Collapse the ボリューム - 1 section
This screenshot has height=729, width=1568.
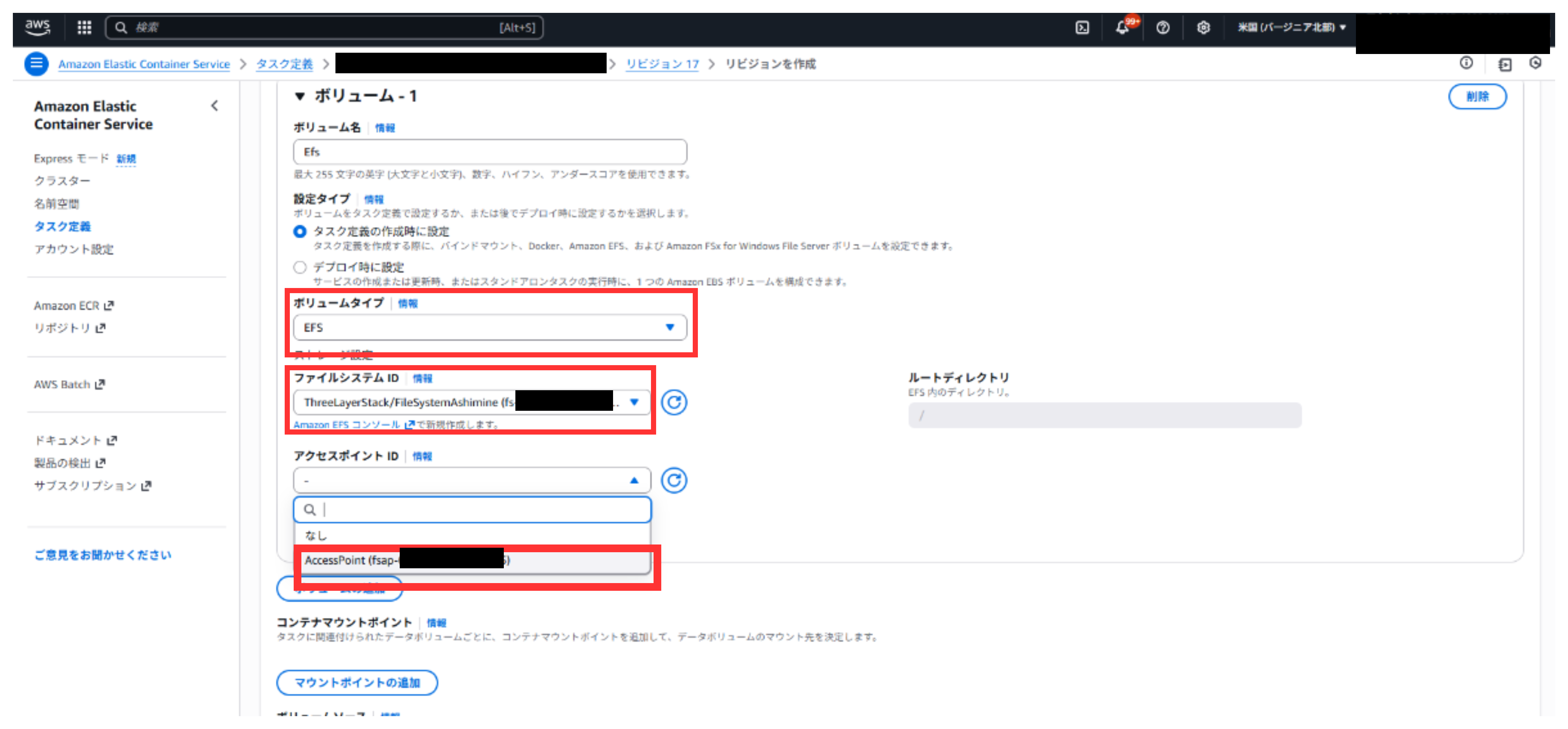click(299, 96)
